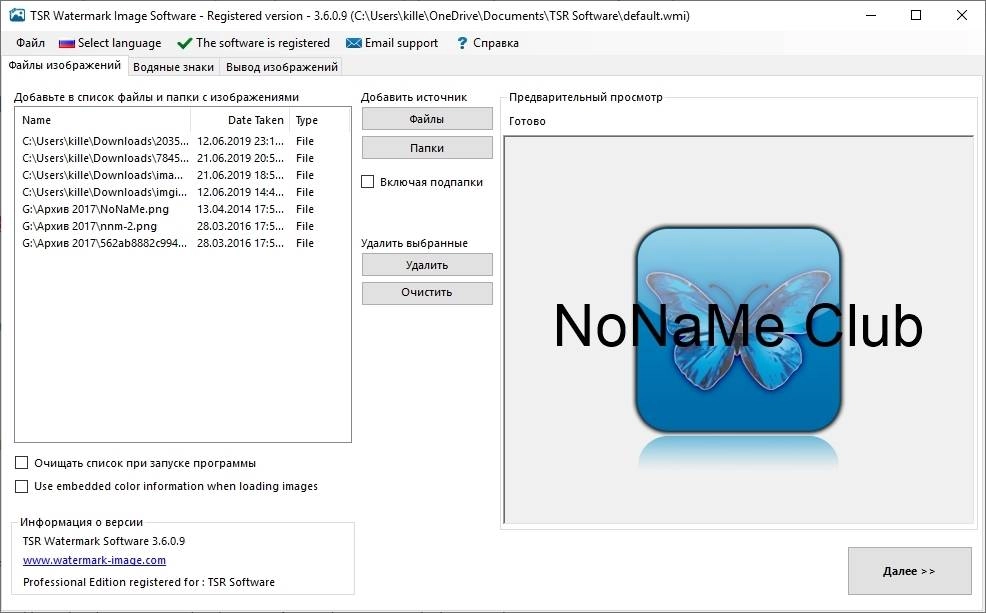This screenshot has width=986, height=613.
Task: Sort list by Date Taken column header
Action: coord(240,120)
